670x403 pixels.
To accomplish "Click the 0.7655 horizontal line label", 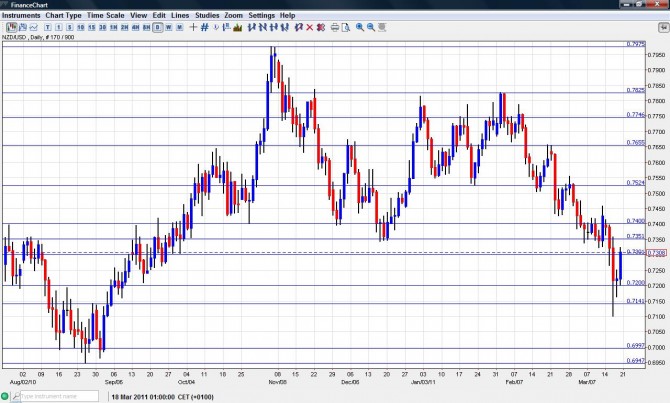I will [x=636, y=143].
